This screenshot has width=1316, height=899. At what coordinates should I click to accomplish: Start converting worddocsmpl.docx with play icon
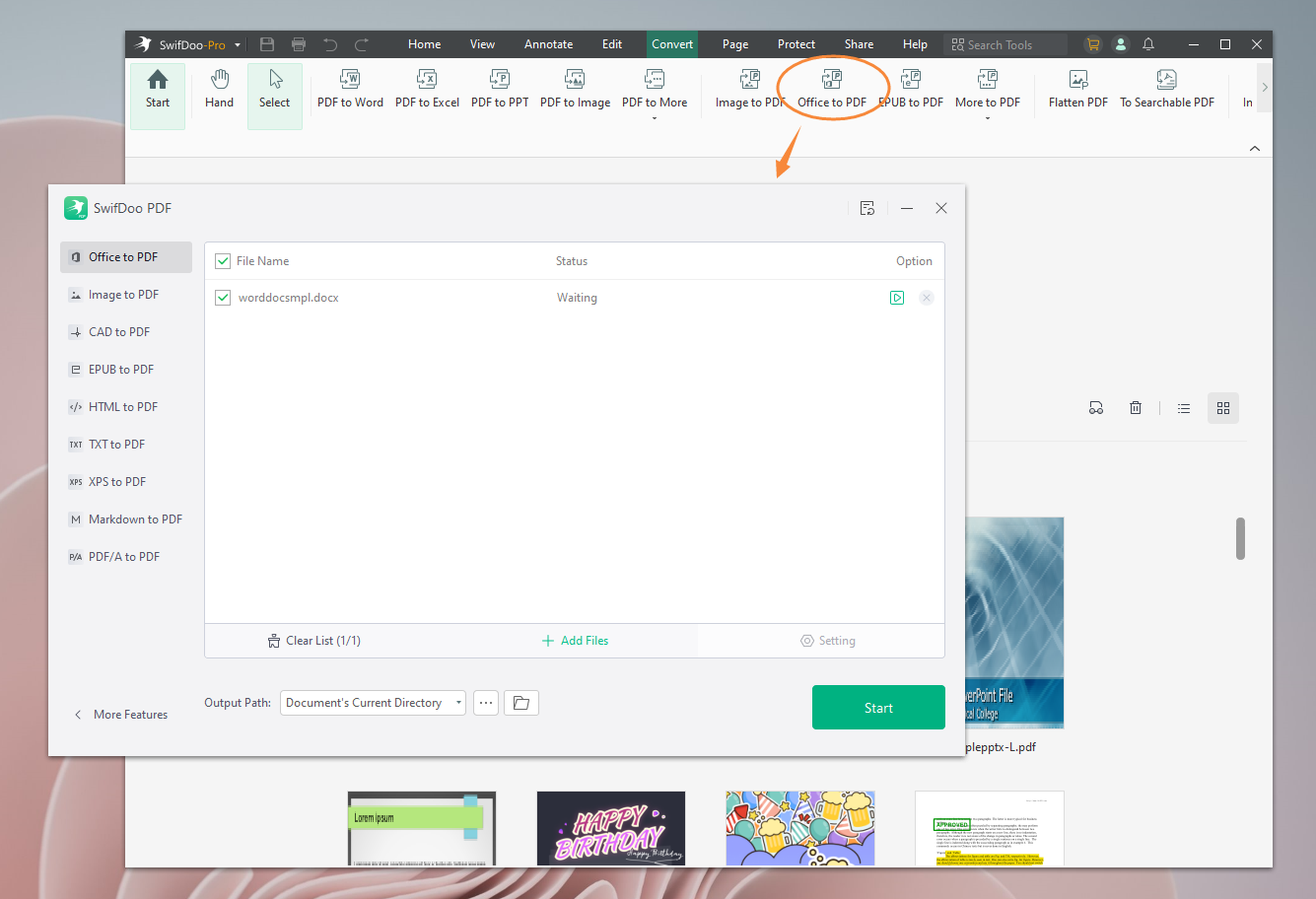coord(897,298)
